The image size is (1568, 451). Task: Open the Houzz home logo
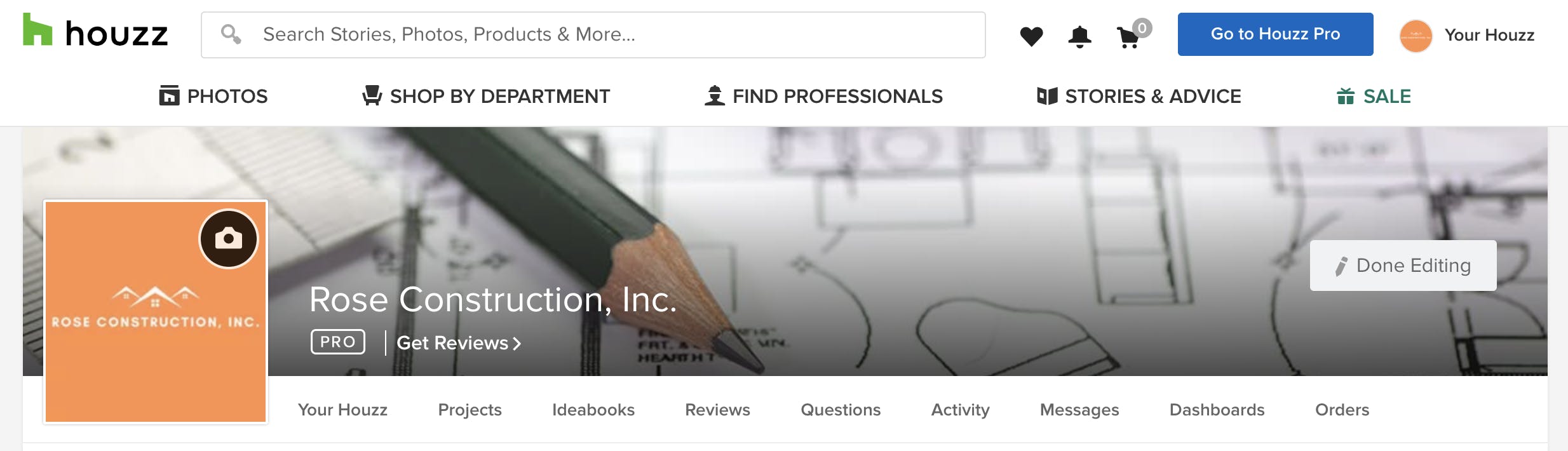click(x=95, y=34)
